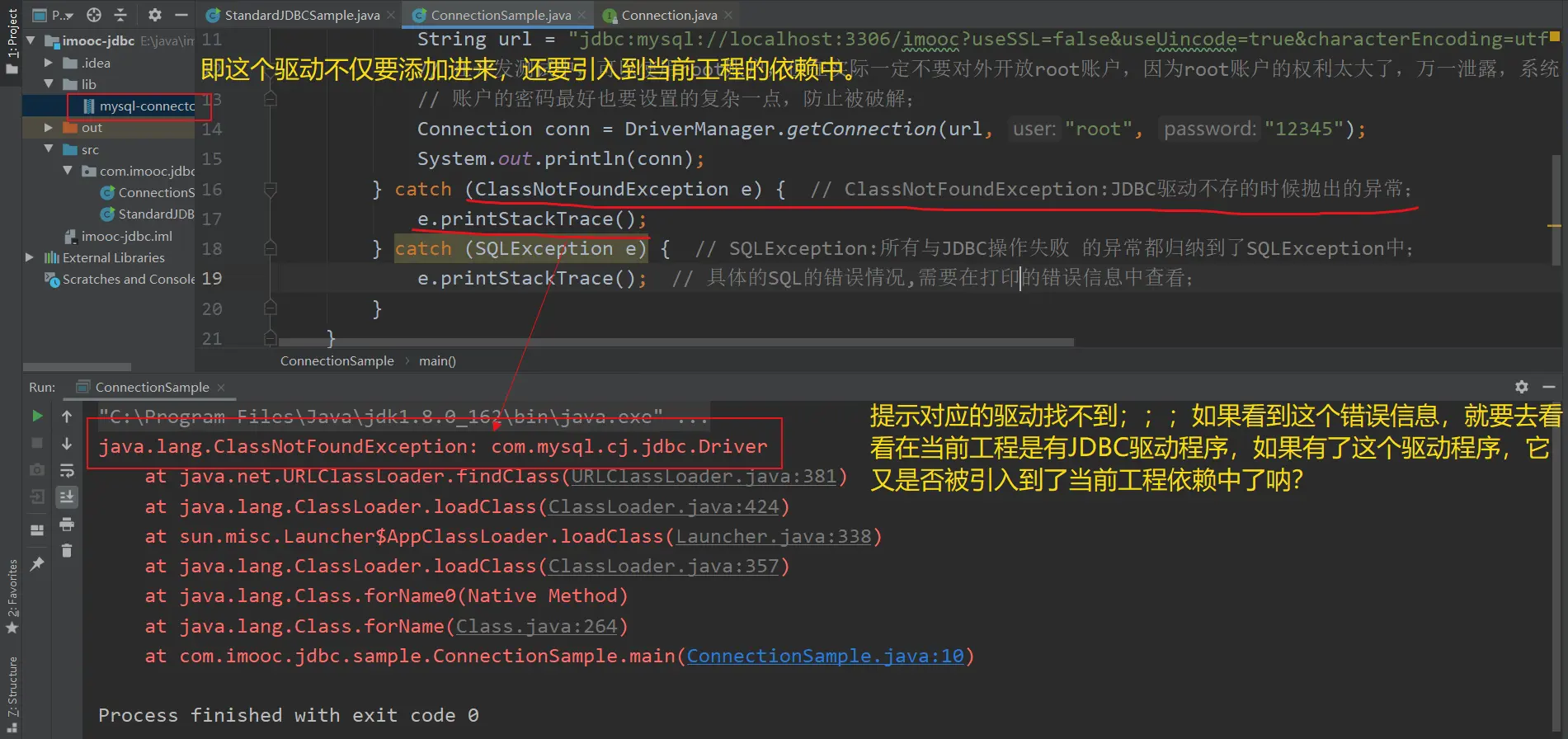Restore the Run panel layout icon
This screenshot has width=1568, height=739.
[37, 530]
